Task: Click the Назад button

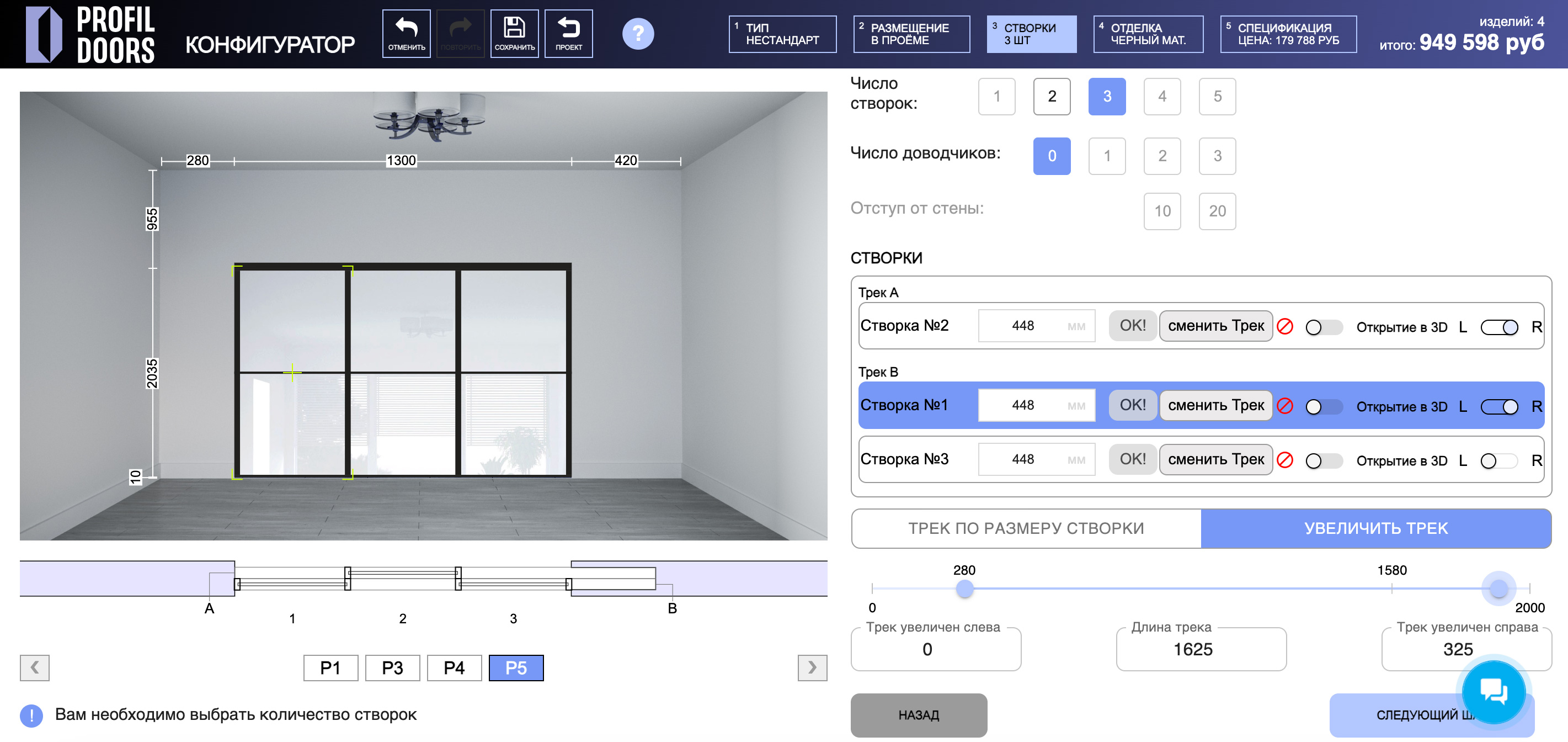Action: pyautogui.click(x=919, y=714)
